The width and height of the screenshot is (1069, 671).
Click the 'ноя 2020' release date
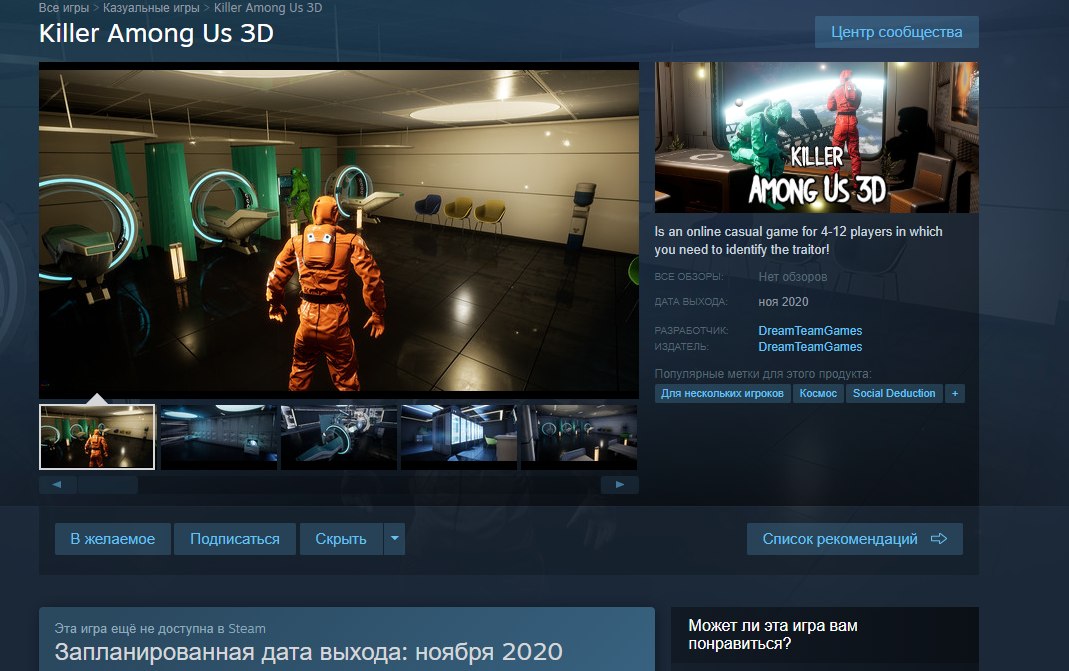tap(783, 302)
